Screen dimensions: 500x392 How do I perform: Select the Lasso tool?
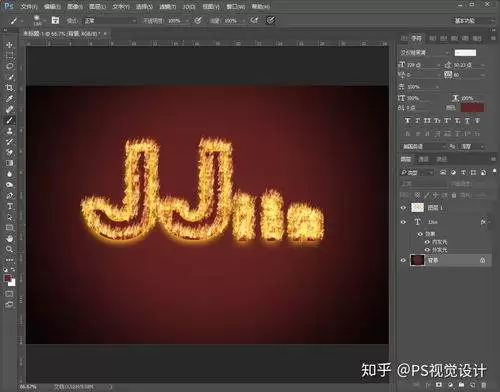coord(9,66)
